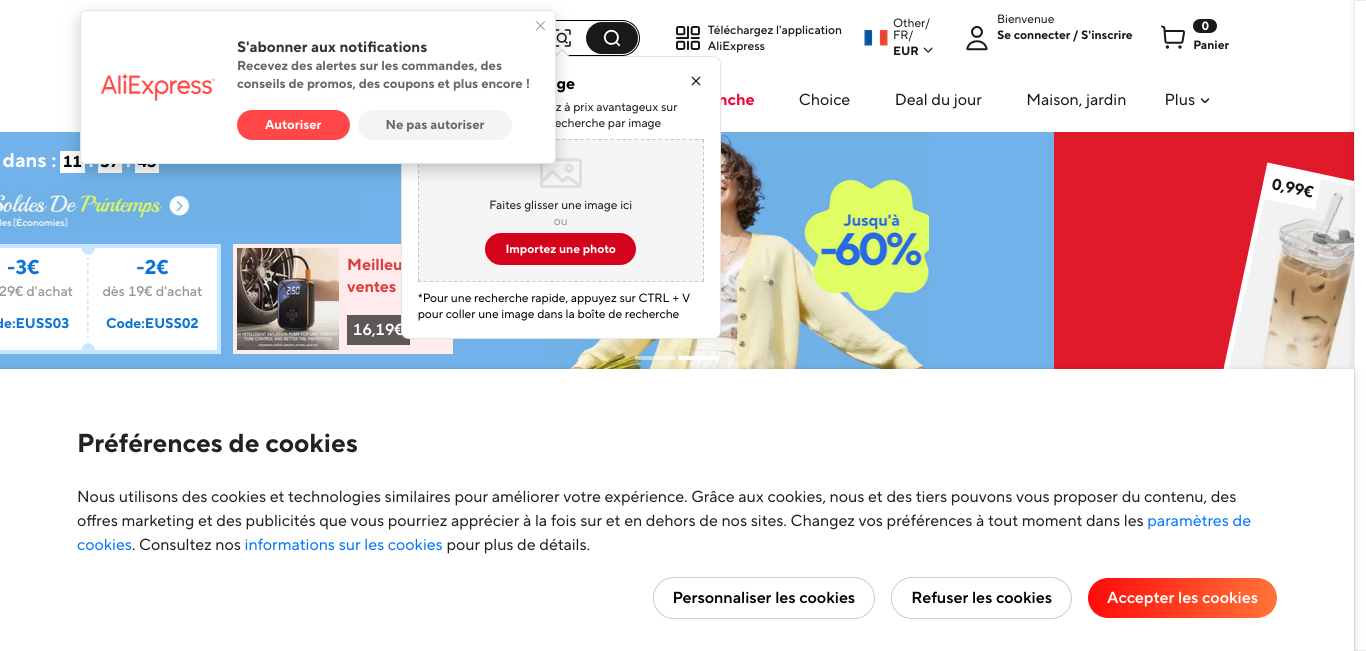1366x651 pixels.
Task: Go to Maison, jardin category
Action: [1076, 100]
